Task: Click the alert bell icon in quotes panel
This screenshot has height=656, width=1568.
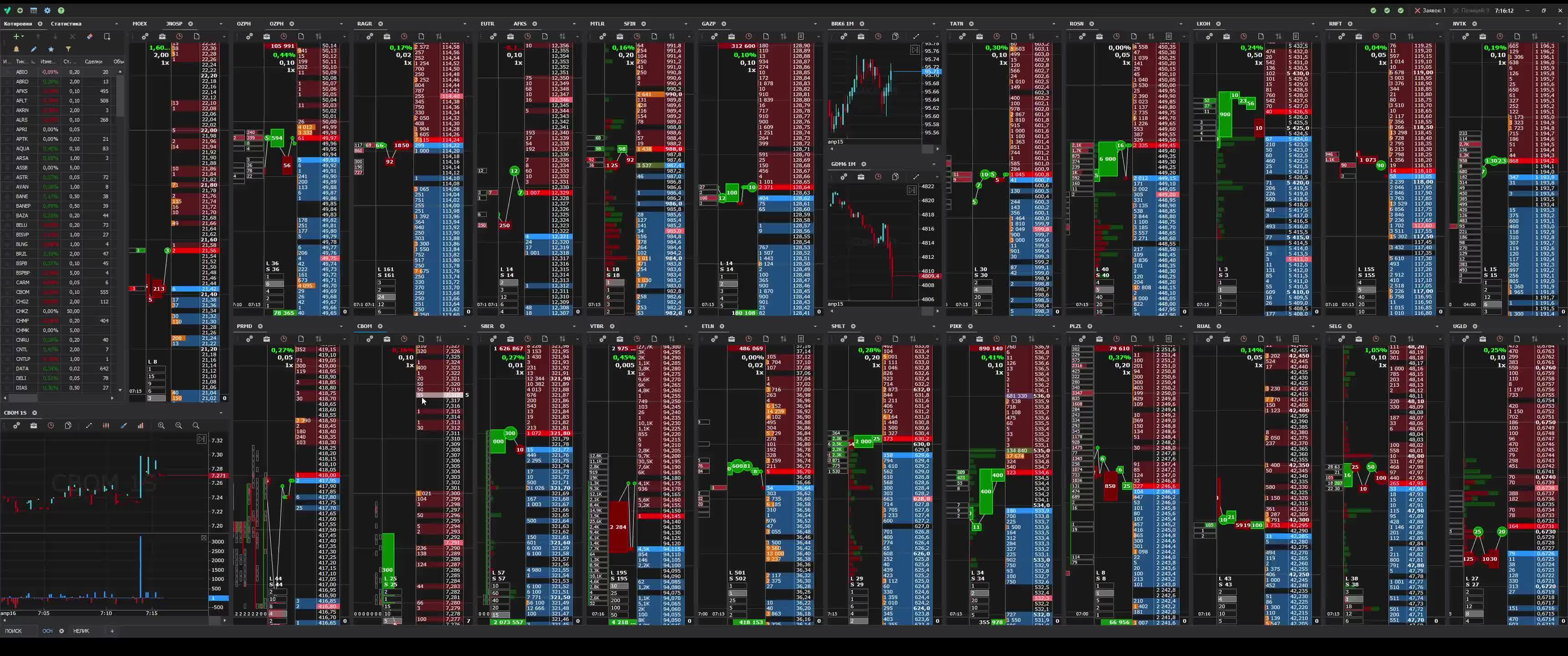Action: coord(16,49)
